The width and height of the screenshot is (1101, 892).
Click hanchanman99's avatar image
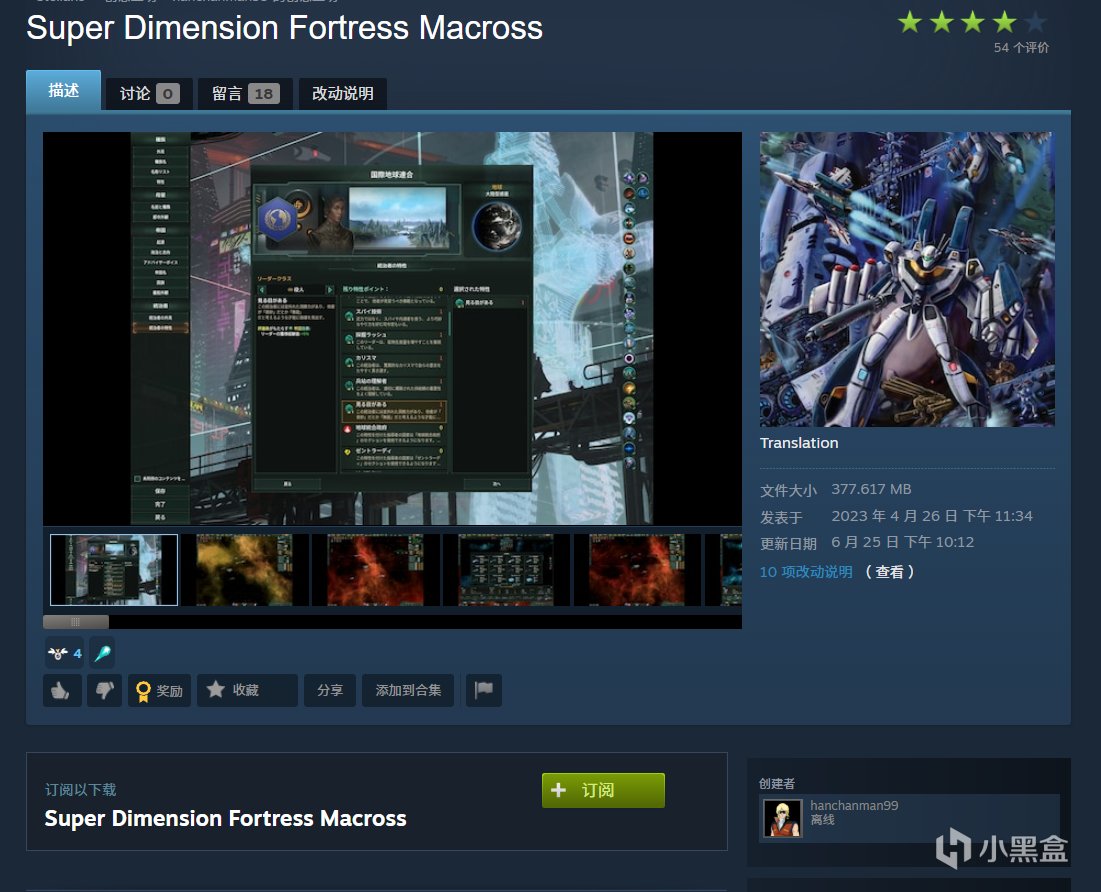[782, 818]
